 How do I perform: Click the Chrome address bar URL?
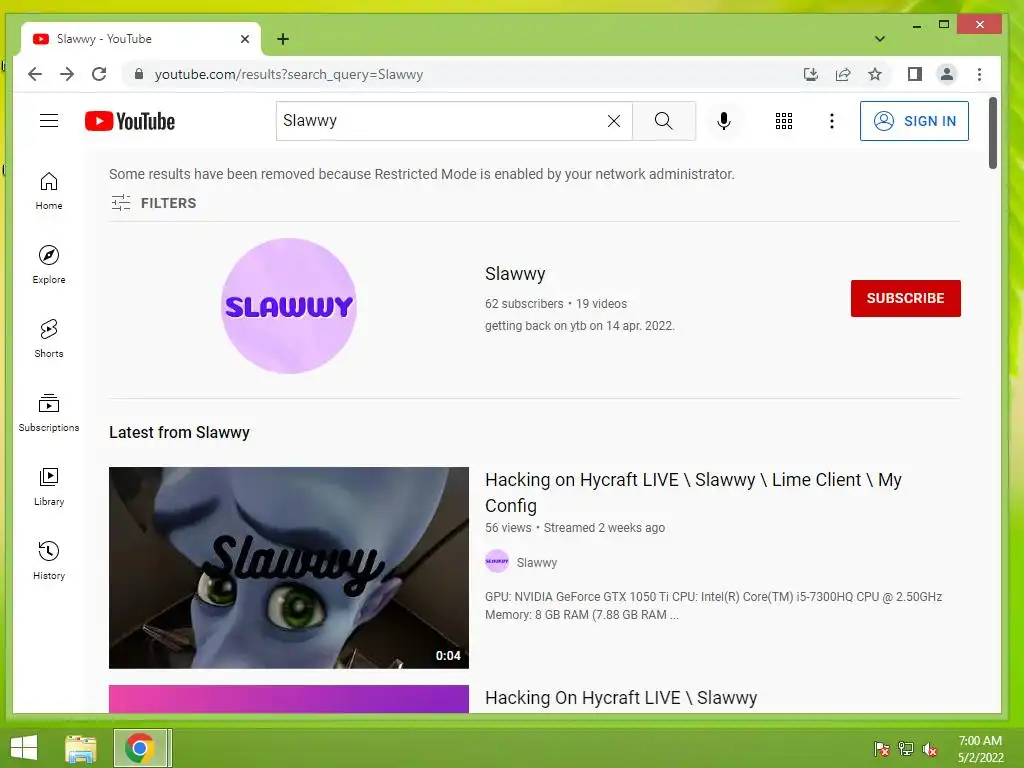(289, 74)
